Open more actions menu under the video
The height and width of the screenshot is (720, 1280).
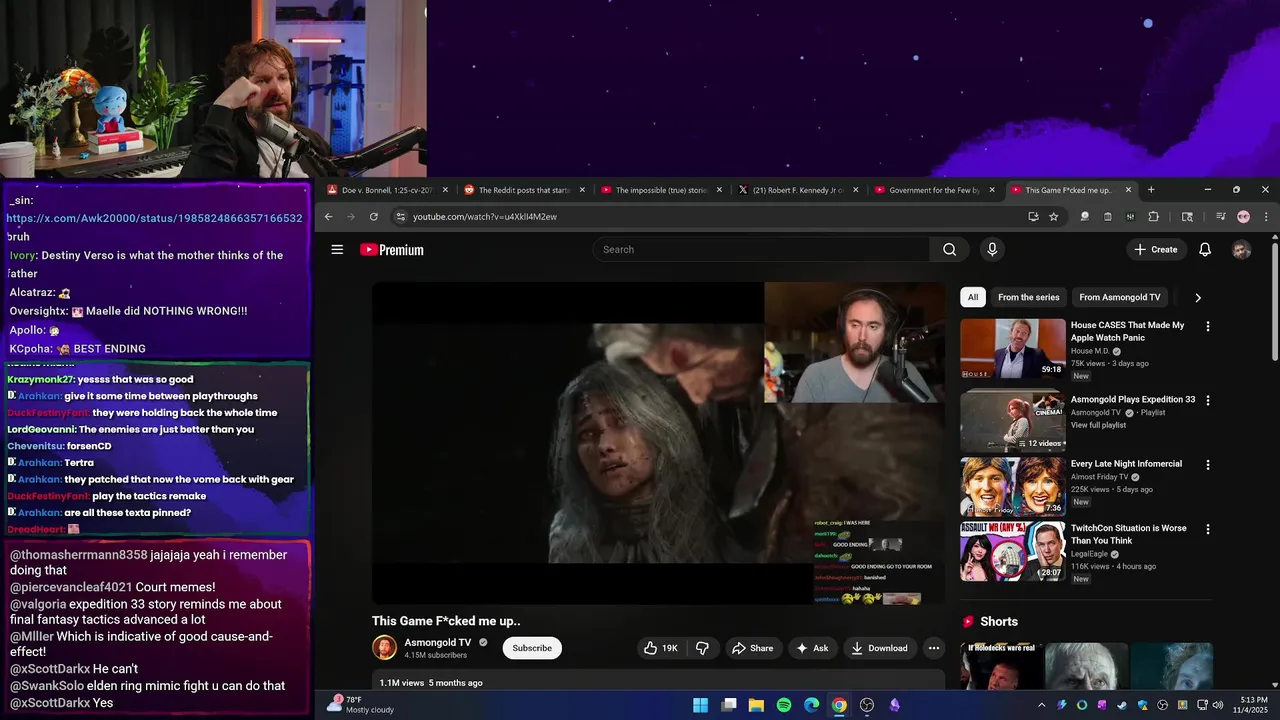coord(933,648)
